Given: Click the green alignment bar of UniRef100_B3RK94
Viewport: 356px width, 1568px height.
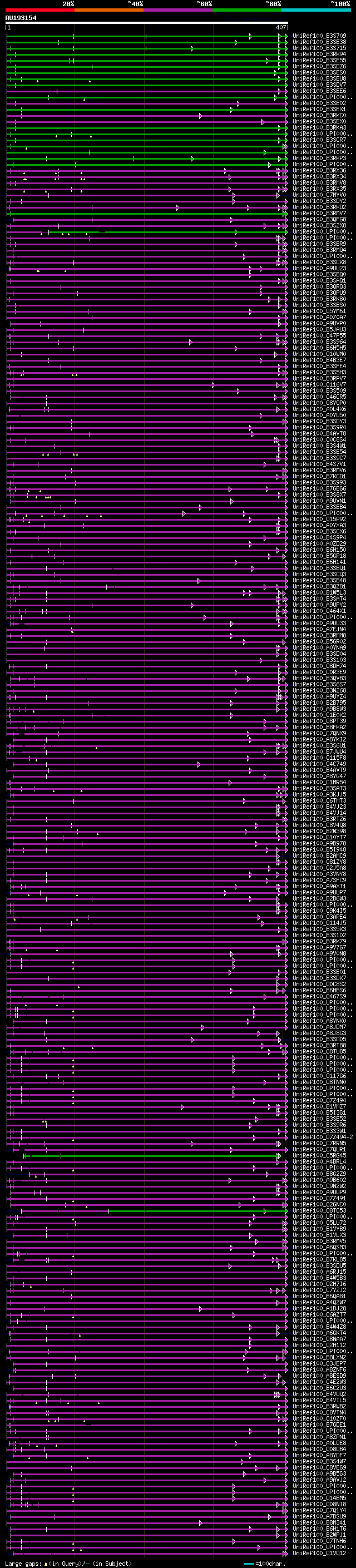Looking at the screenshot, I should point(147,54).
